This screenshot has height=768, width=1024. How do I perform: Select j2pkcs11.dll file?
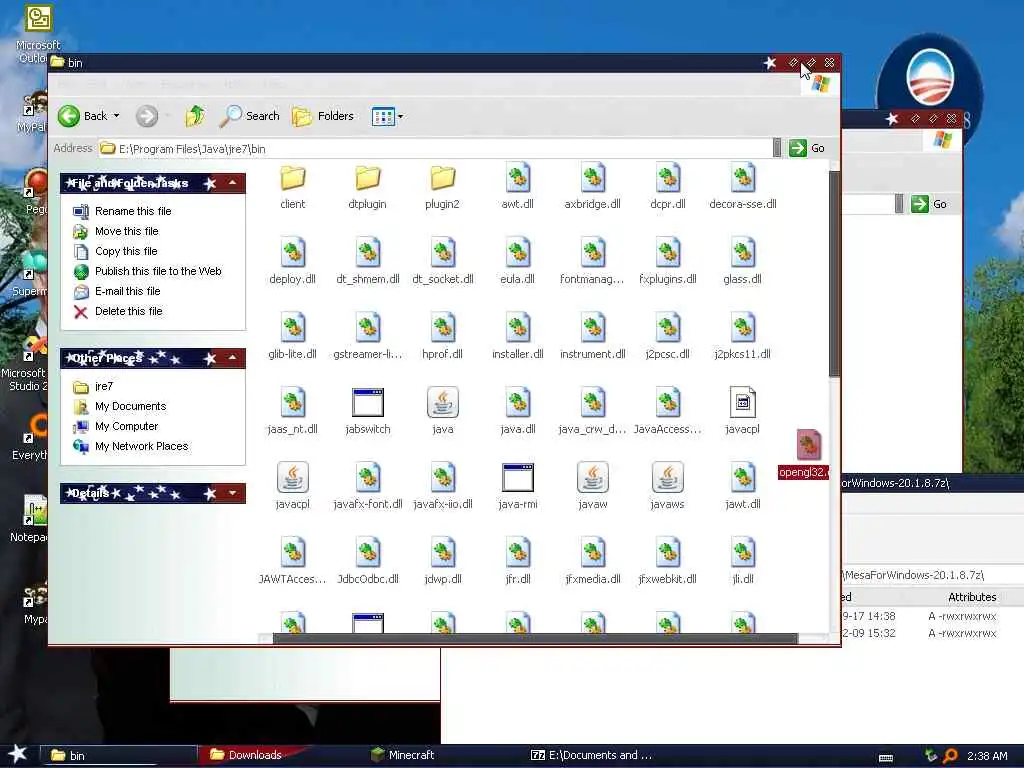click(743, 337)
